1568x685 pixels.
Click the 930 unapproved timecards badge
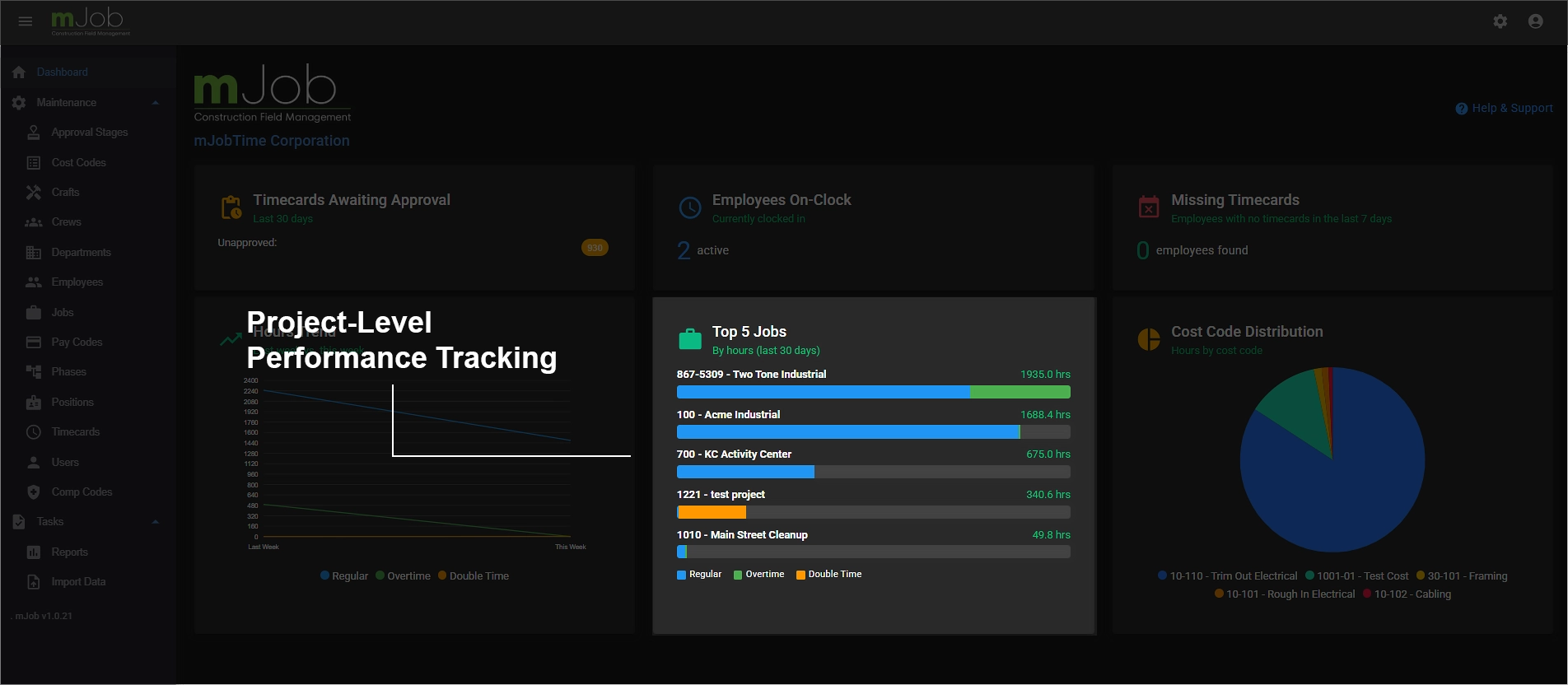click(x=595, y=248)
